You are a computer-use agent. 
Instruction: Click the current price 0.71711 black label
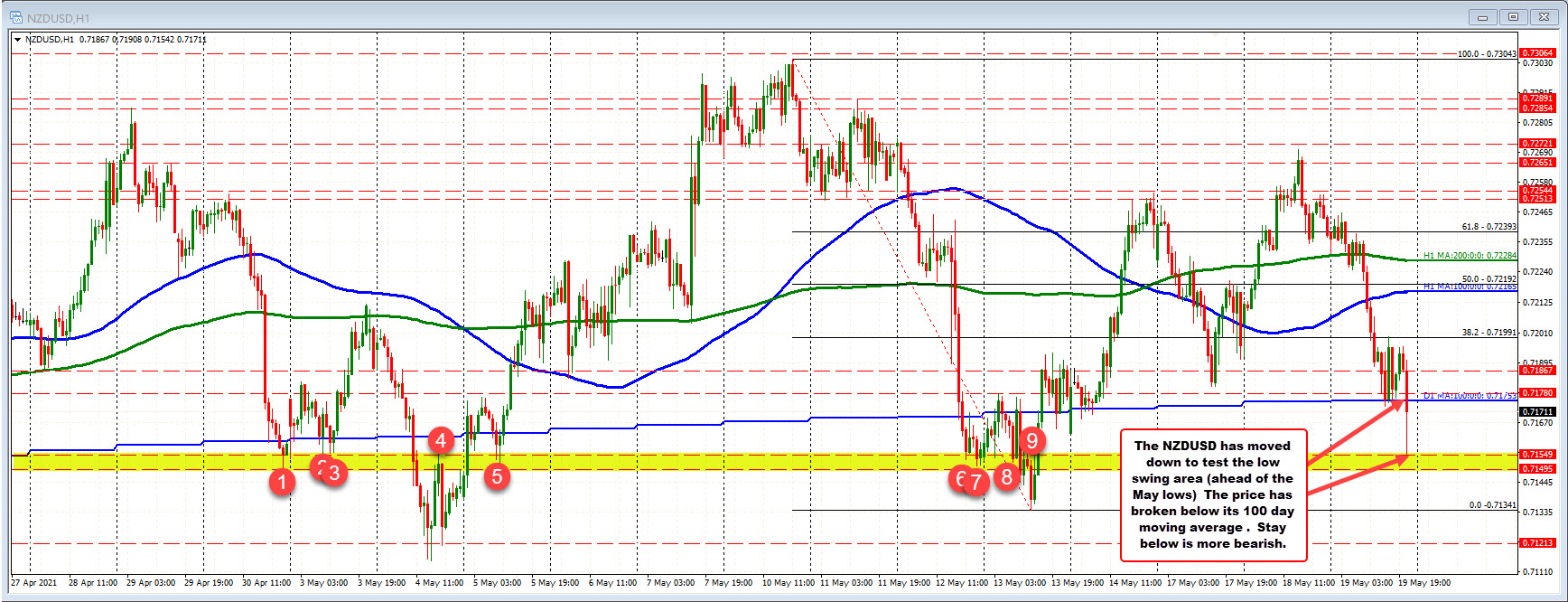coord(1537,411)
